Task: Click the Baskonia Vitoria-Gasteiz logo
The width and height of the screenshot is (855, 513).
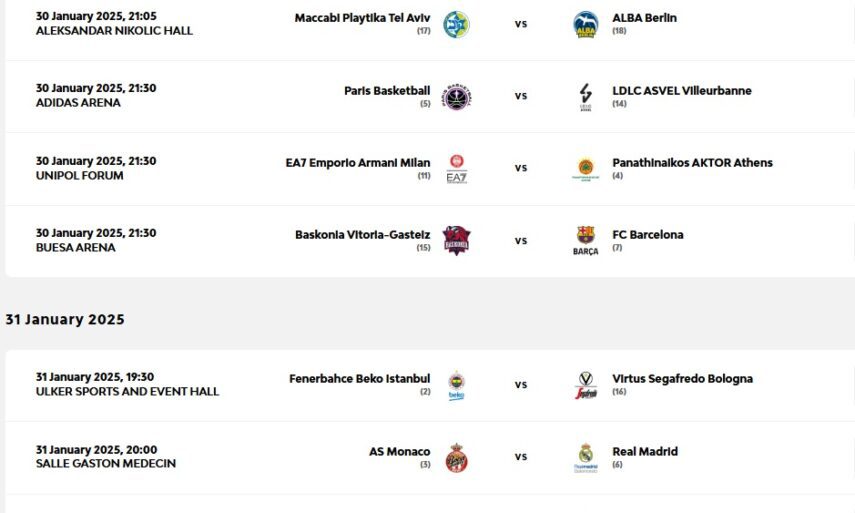Action: click(456, 241)
